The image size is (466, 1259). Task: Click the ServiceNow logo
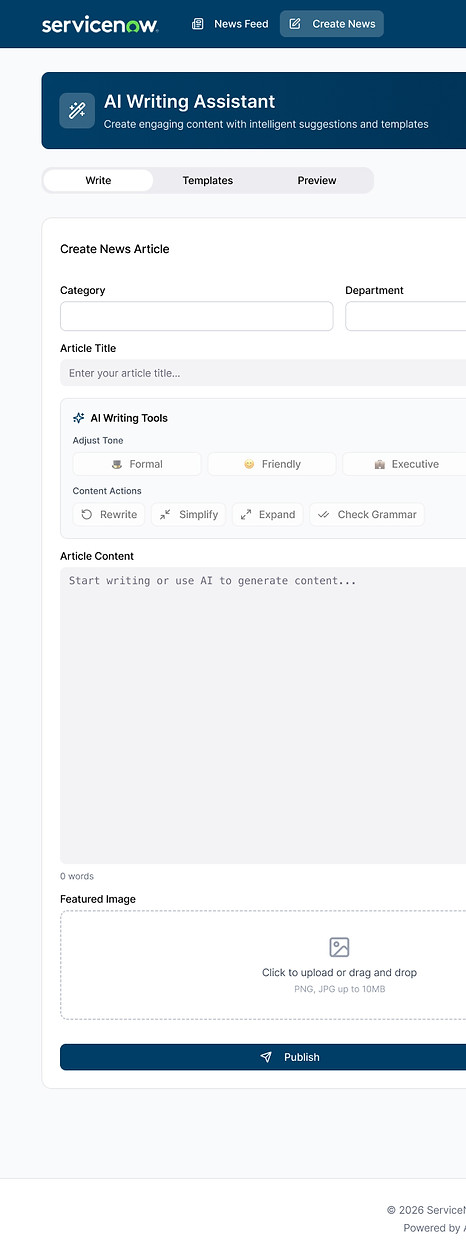[x=100, y=24]
